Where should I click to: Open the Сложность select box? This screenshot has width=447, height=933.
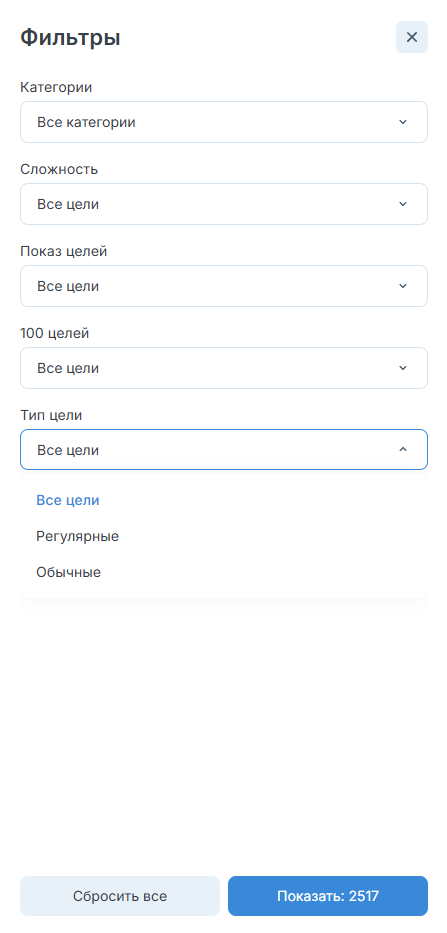tap(224, 204)
